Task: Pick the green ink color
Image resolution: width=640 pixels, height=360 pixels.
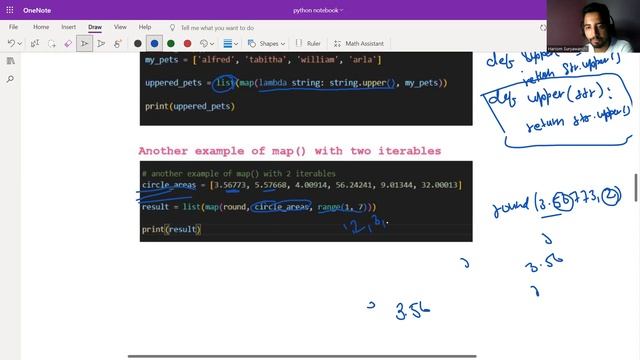Action: [171, 43]
